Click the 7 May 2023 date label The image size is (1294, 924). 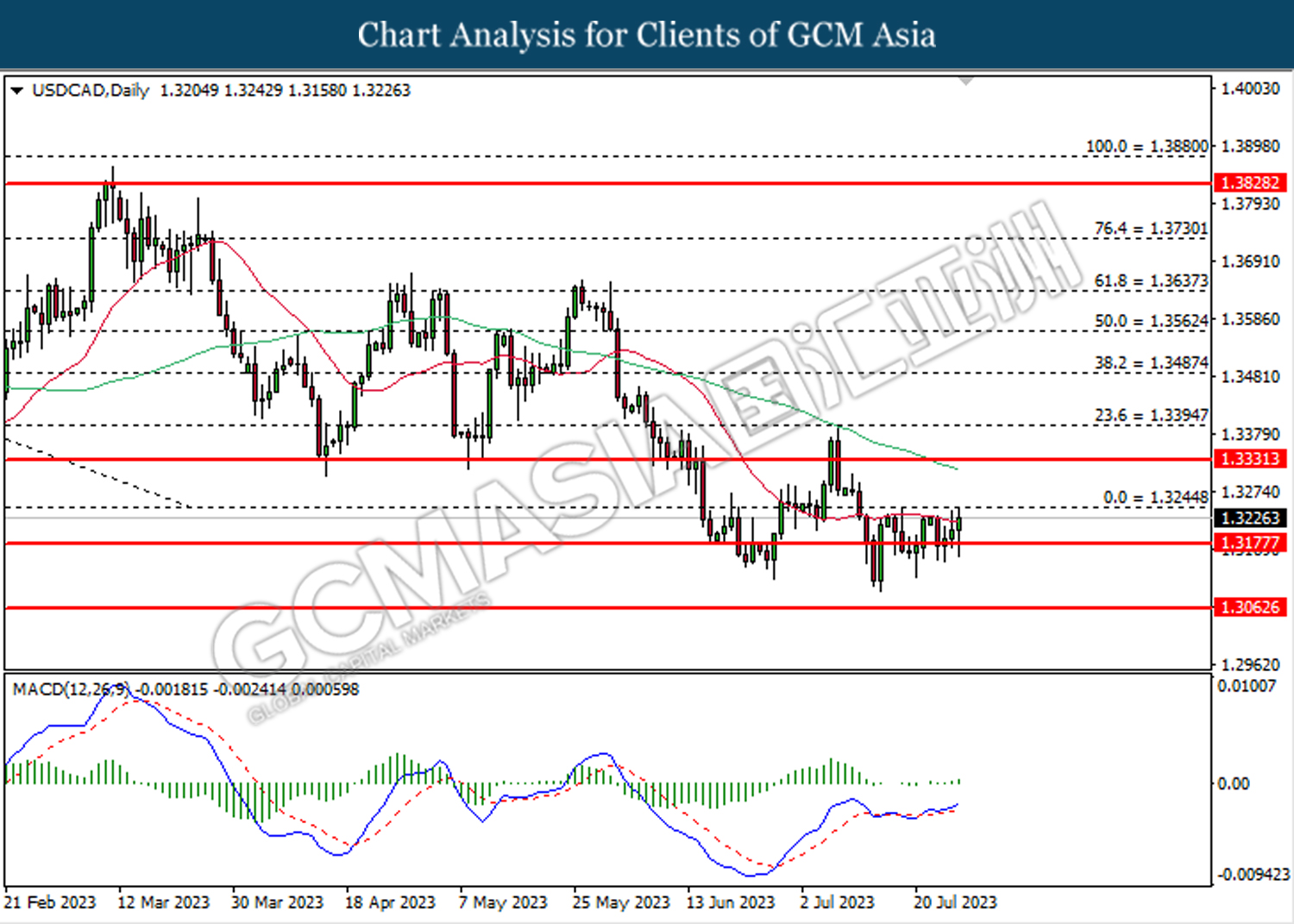pyautogui.click(x=503, y=902)
